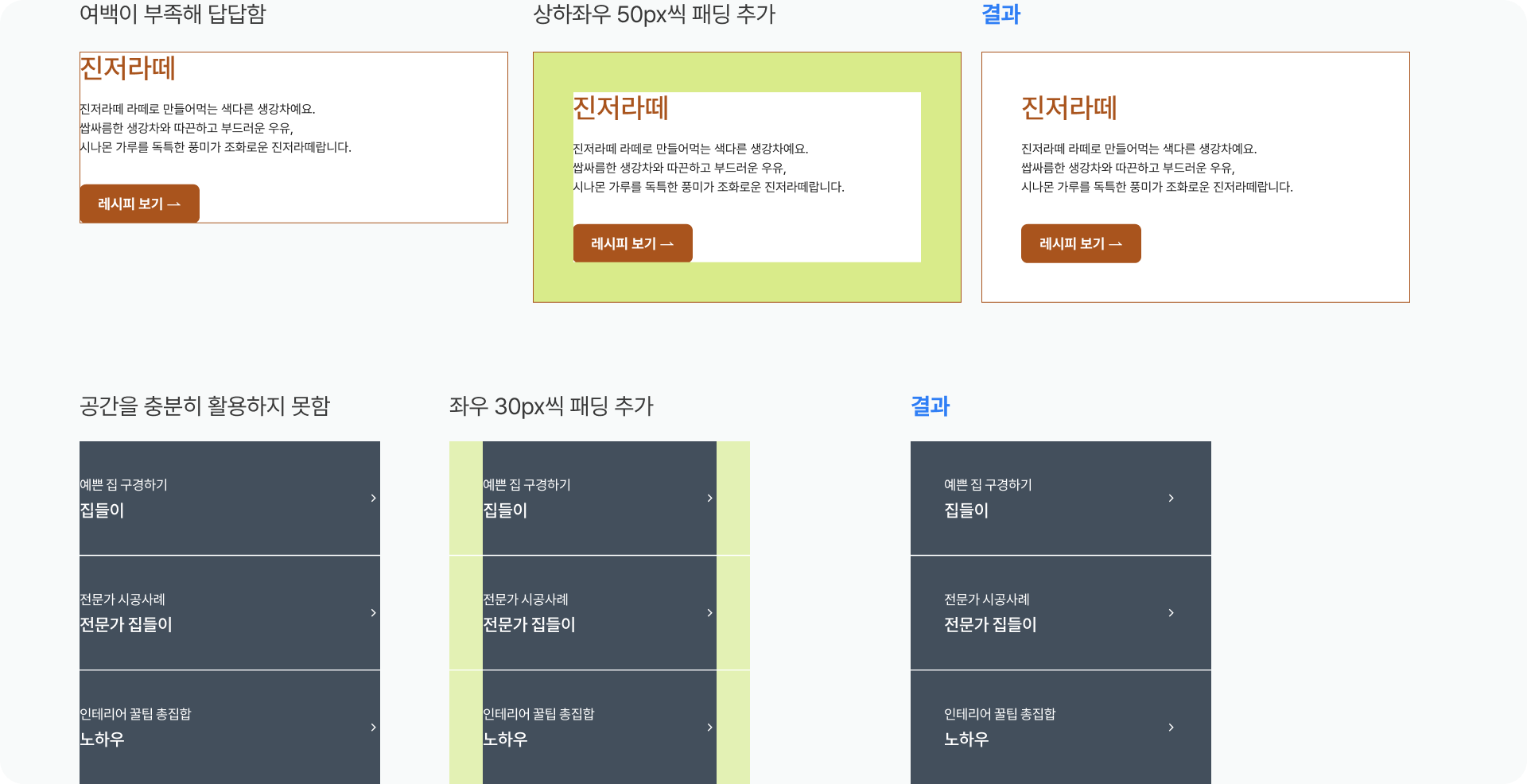
Task: Click chevron on result list 인테리어 꿀팁 총집합 row
Action: point(1171,727)
